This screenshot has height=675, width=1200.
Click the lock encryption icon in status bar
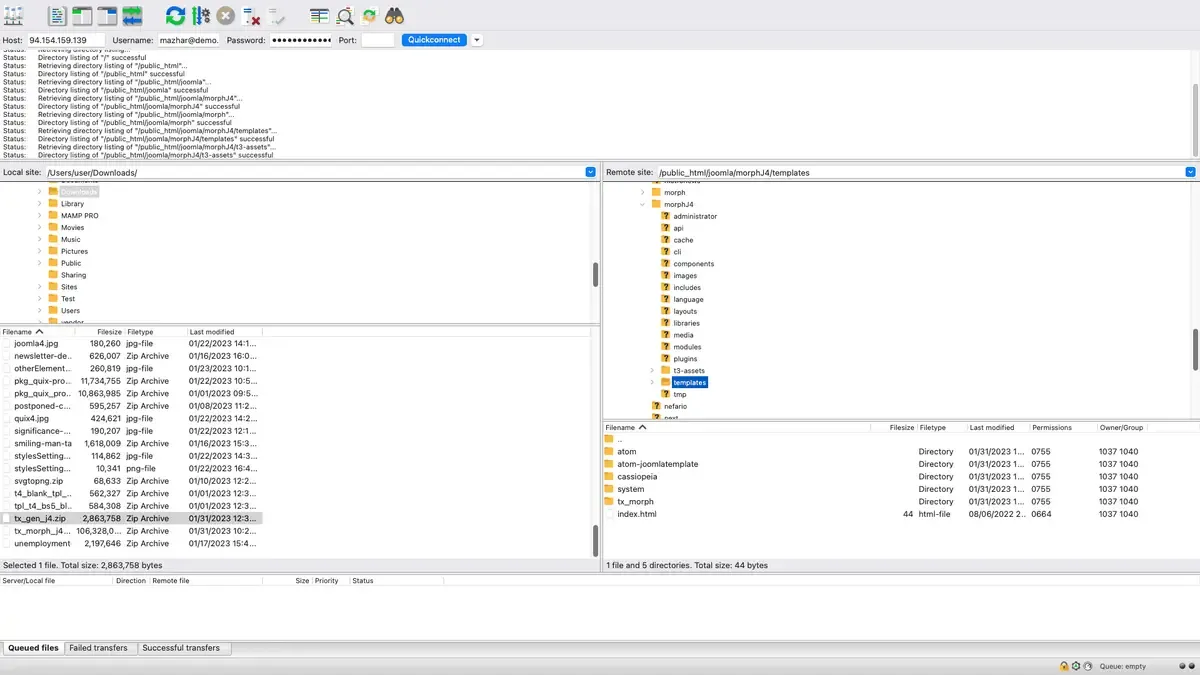pyautogui.click(x=1064, y=666)
